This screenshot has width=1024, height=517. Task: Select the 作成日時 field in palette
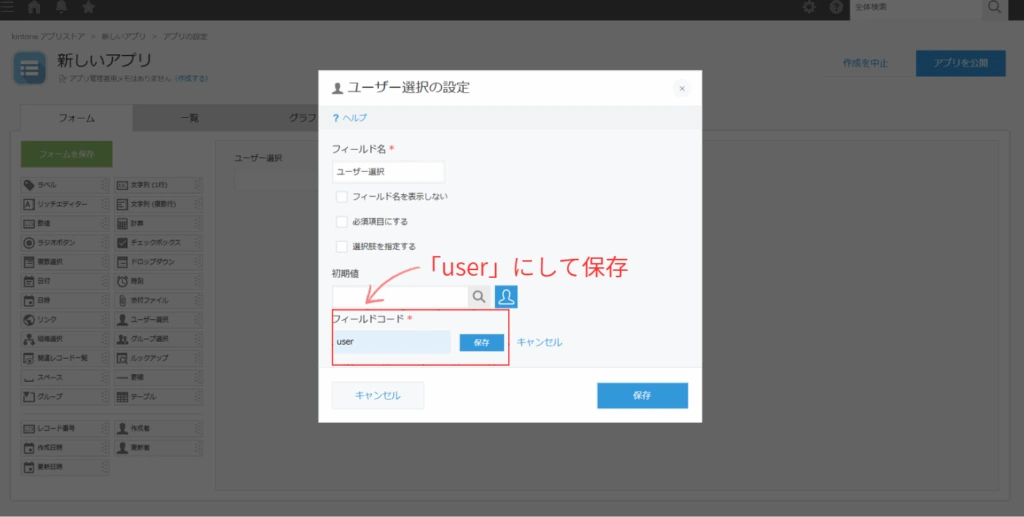[x=65, y=448]
